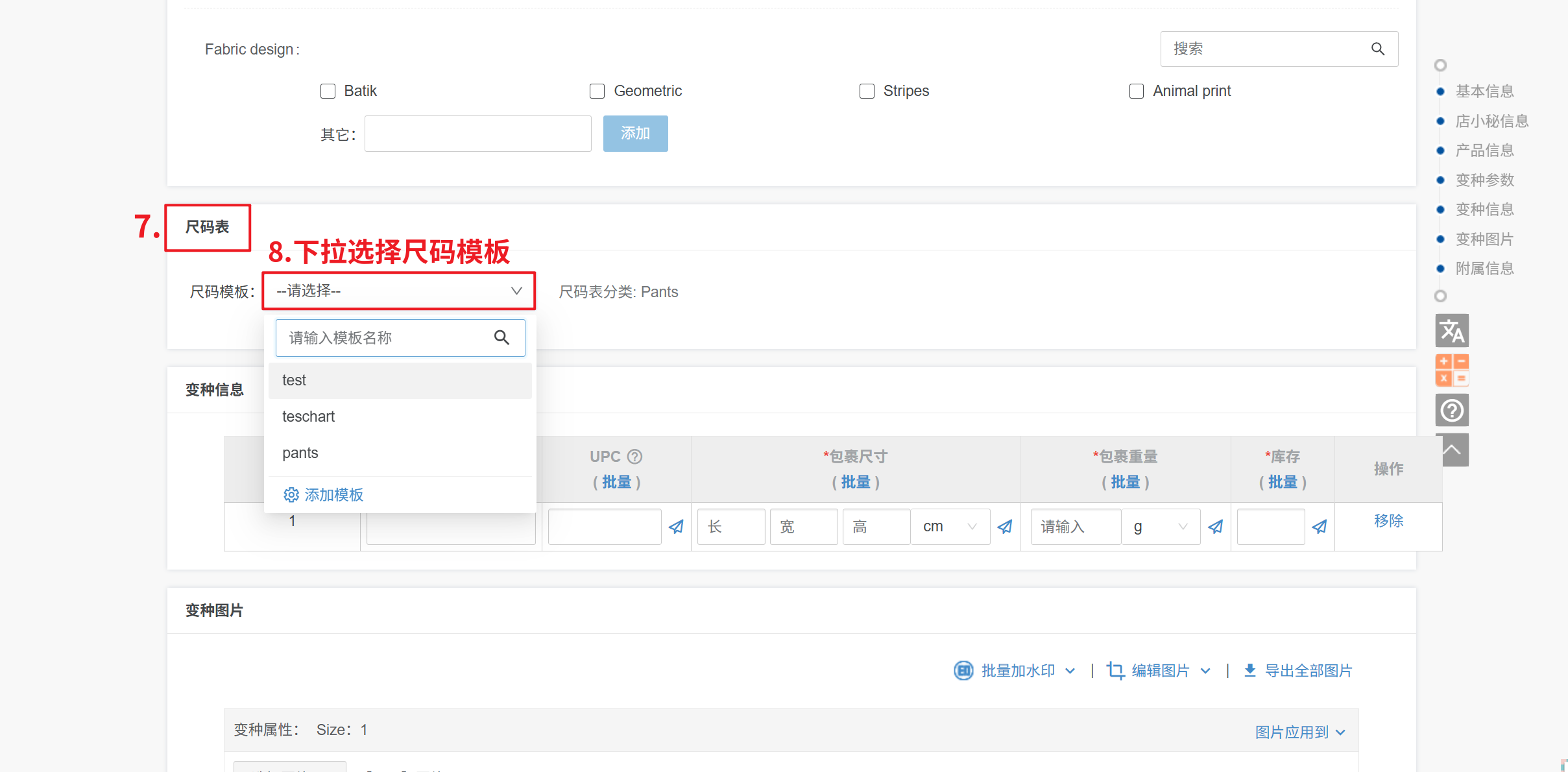
Task: Click the 添加 button
Action: (x=635, y=134)
